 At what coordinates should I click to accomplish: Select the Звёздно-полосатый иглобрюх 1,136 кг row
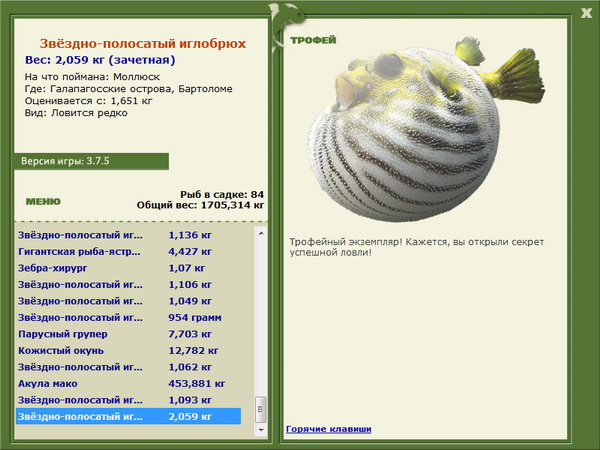(x=128, y=235)
